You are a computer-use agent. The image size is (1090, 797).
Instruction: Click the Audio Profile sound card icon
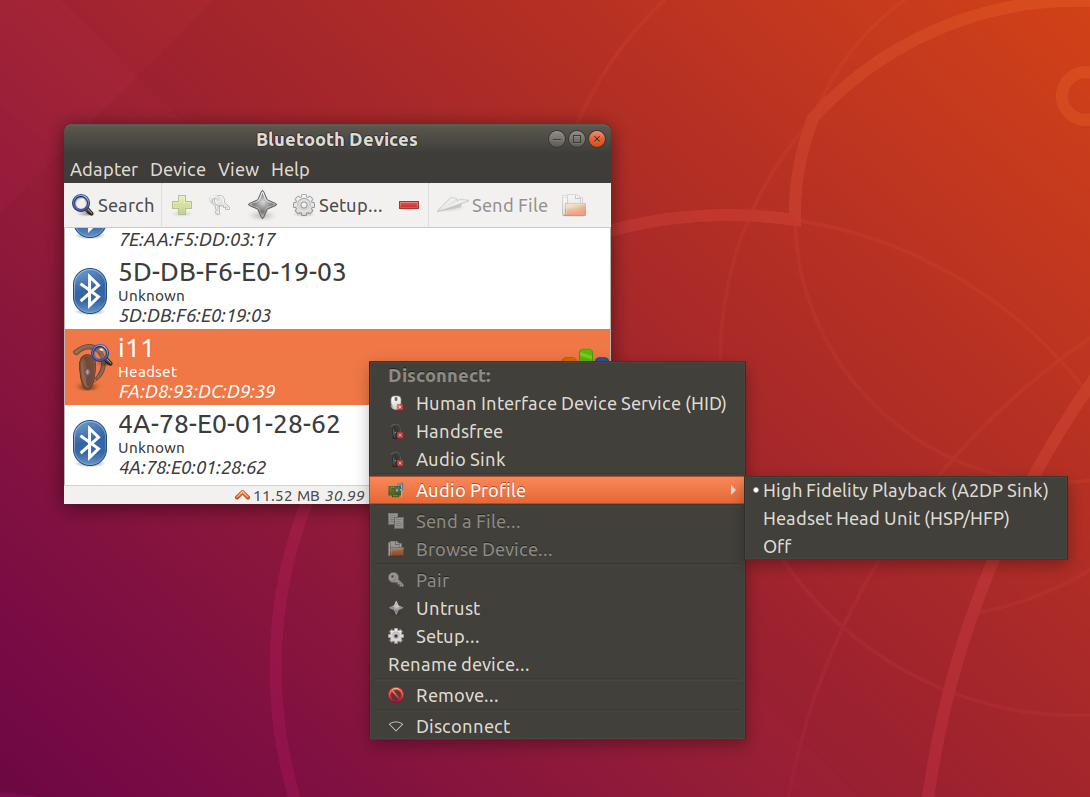coord(396,491)
